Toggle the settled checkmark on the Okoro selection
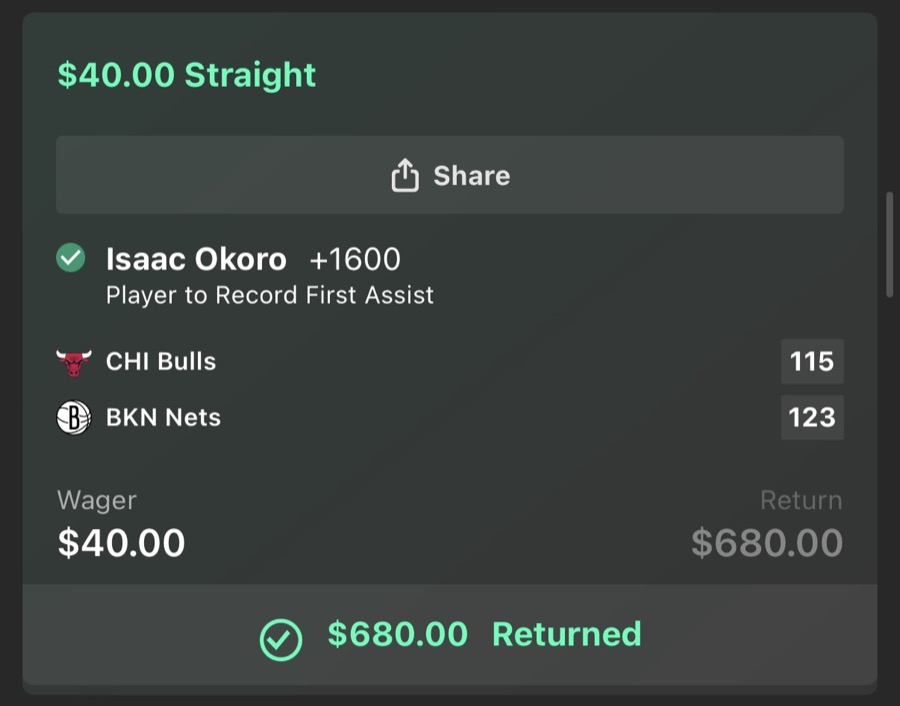This screenshot has height=706, width=900. tap(70, 258)
